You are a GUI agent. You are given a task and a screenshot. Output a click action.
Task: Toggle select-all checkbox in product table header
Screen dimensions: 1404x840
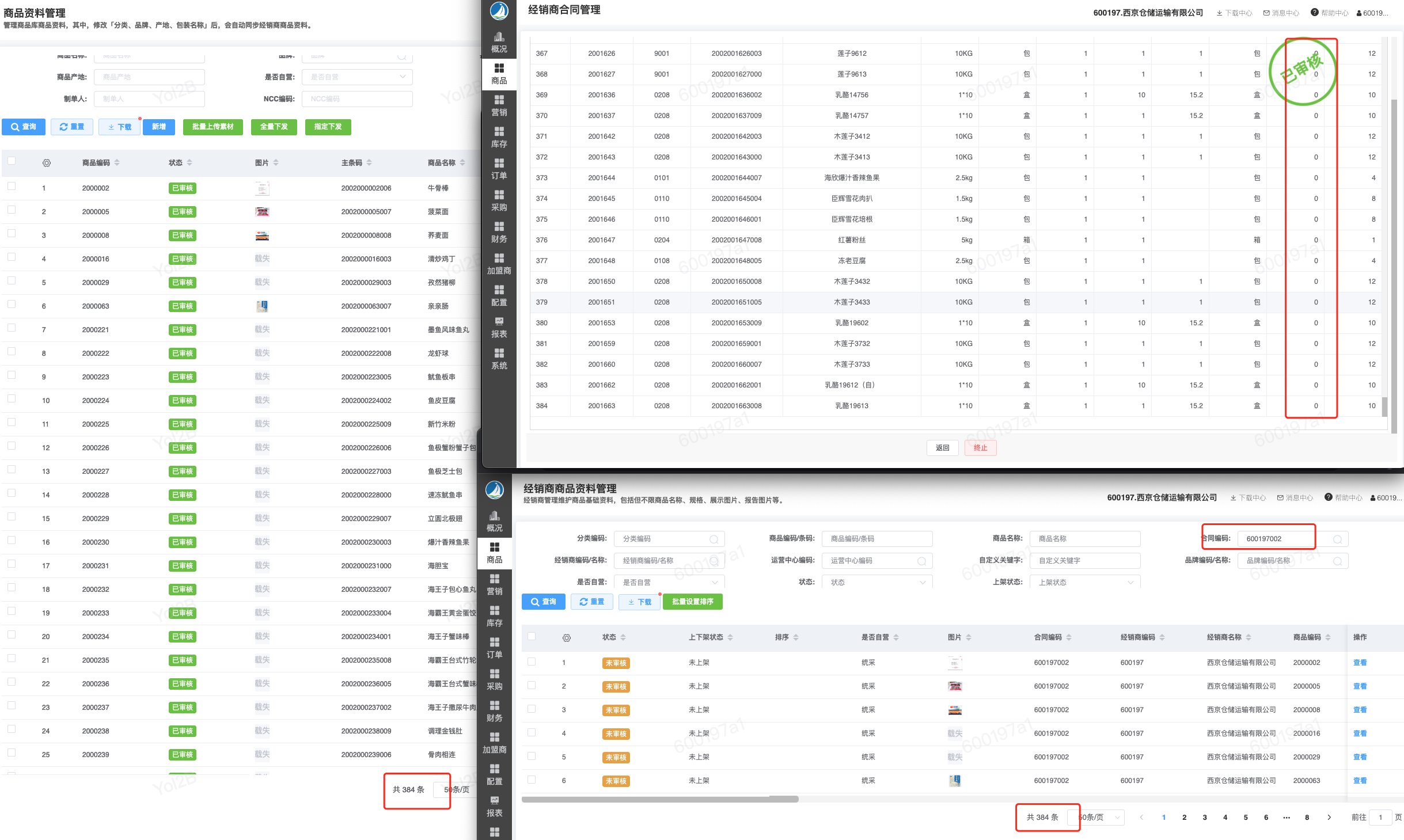12,161
